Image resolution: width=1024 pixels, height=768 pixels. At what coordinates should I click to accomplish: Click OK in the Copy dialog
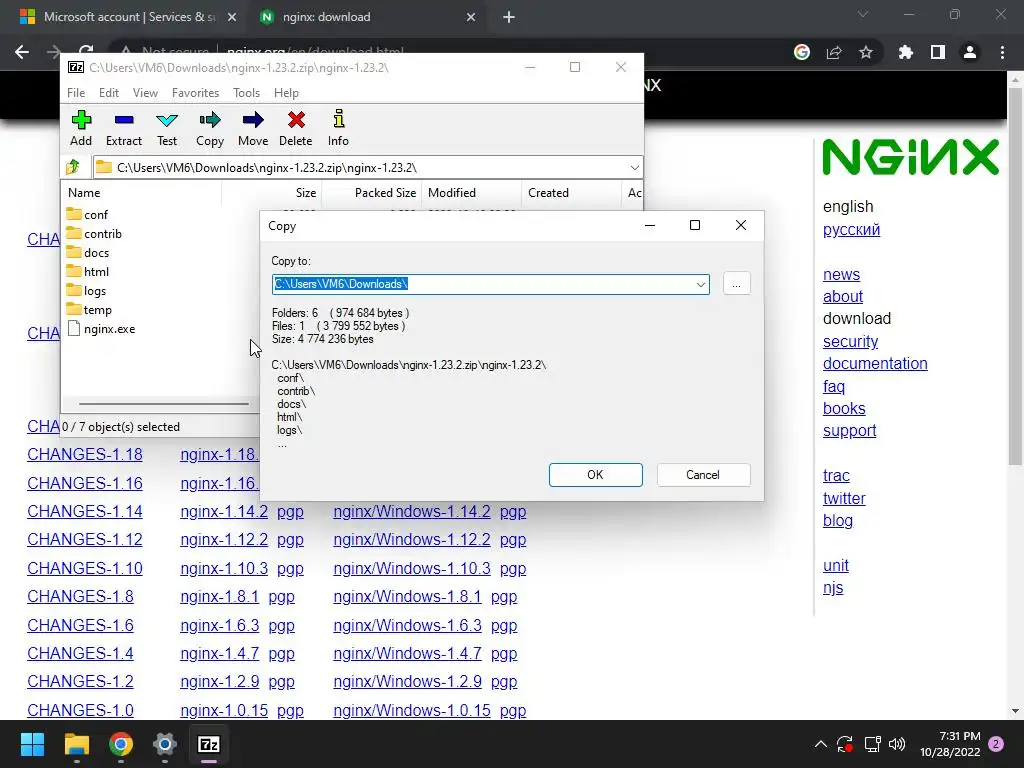[x=596, y=475]
